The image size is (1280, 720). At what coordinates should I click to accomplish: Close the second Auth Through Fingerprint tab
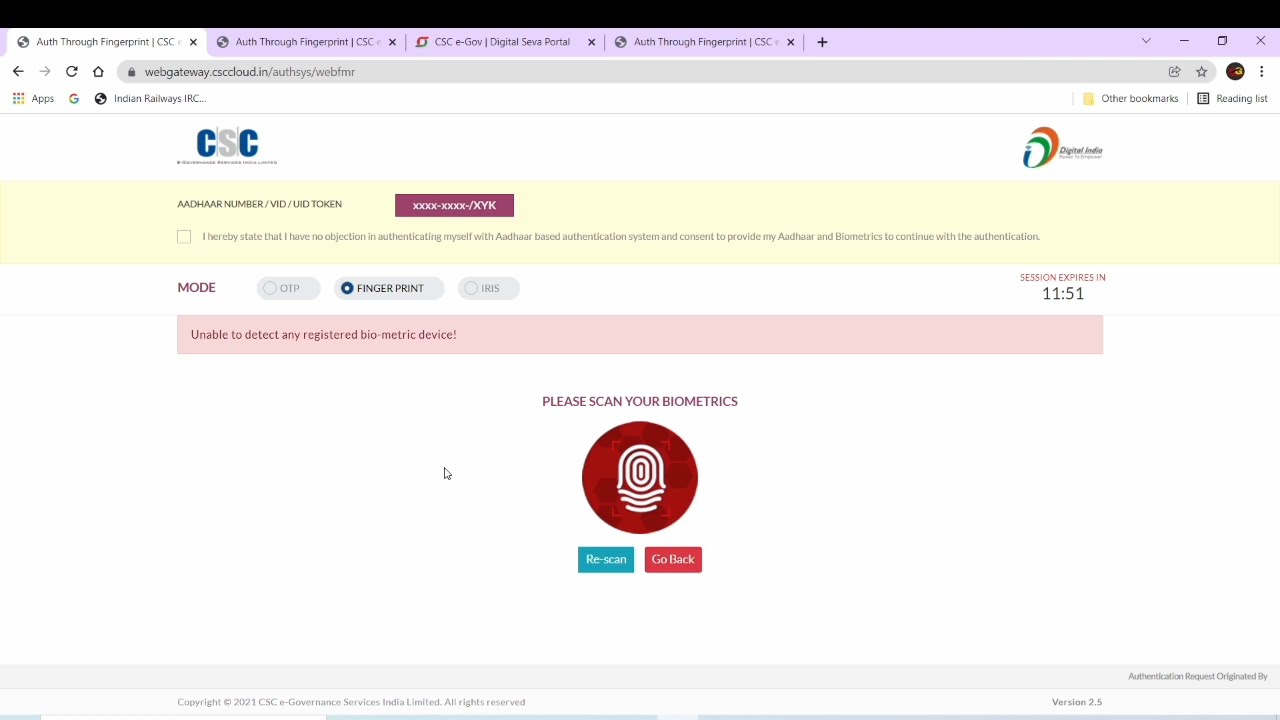click(392, 42)
